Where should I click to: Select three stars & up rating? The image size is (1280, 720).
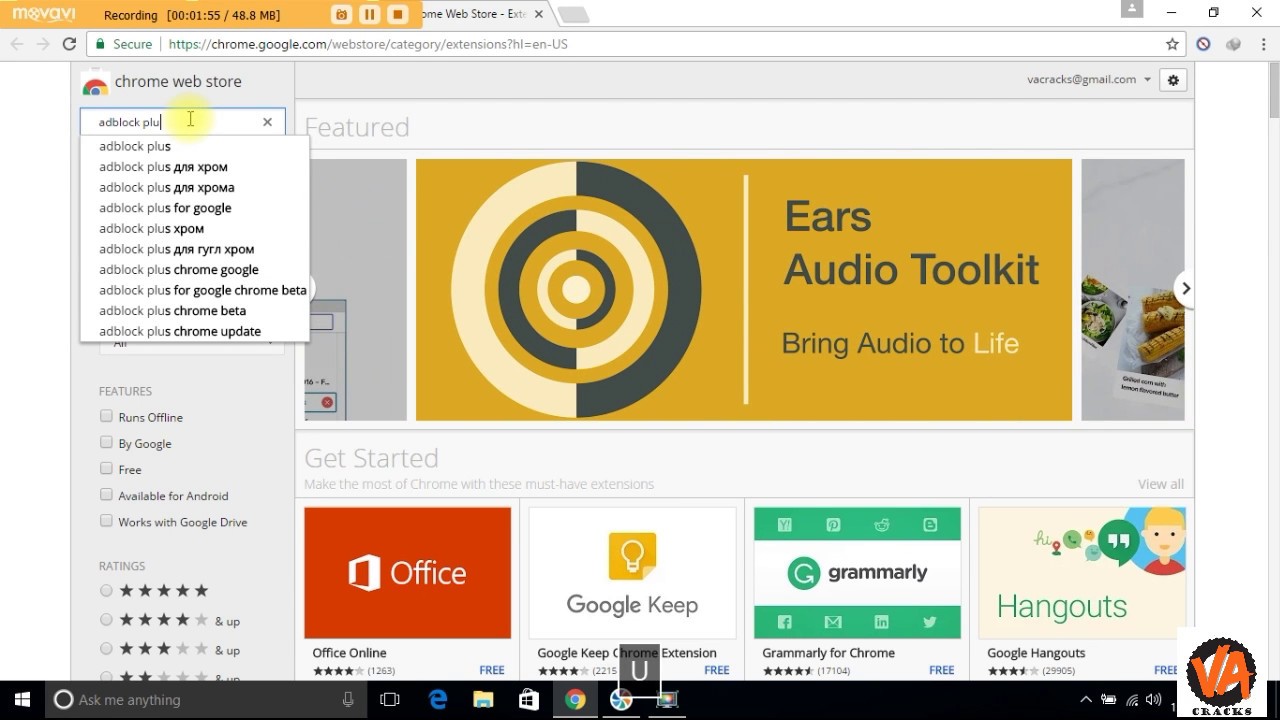106,649
